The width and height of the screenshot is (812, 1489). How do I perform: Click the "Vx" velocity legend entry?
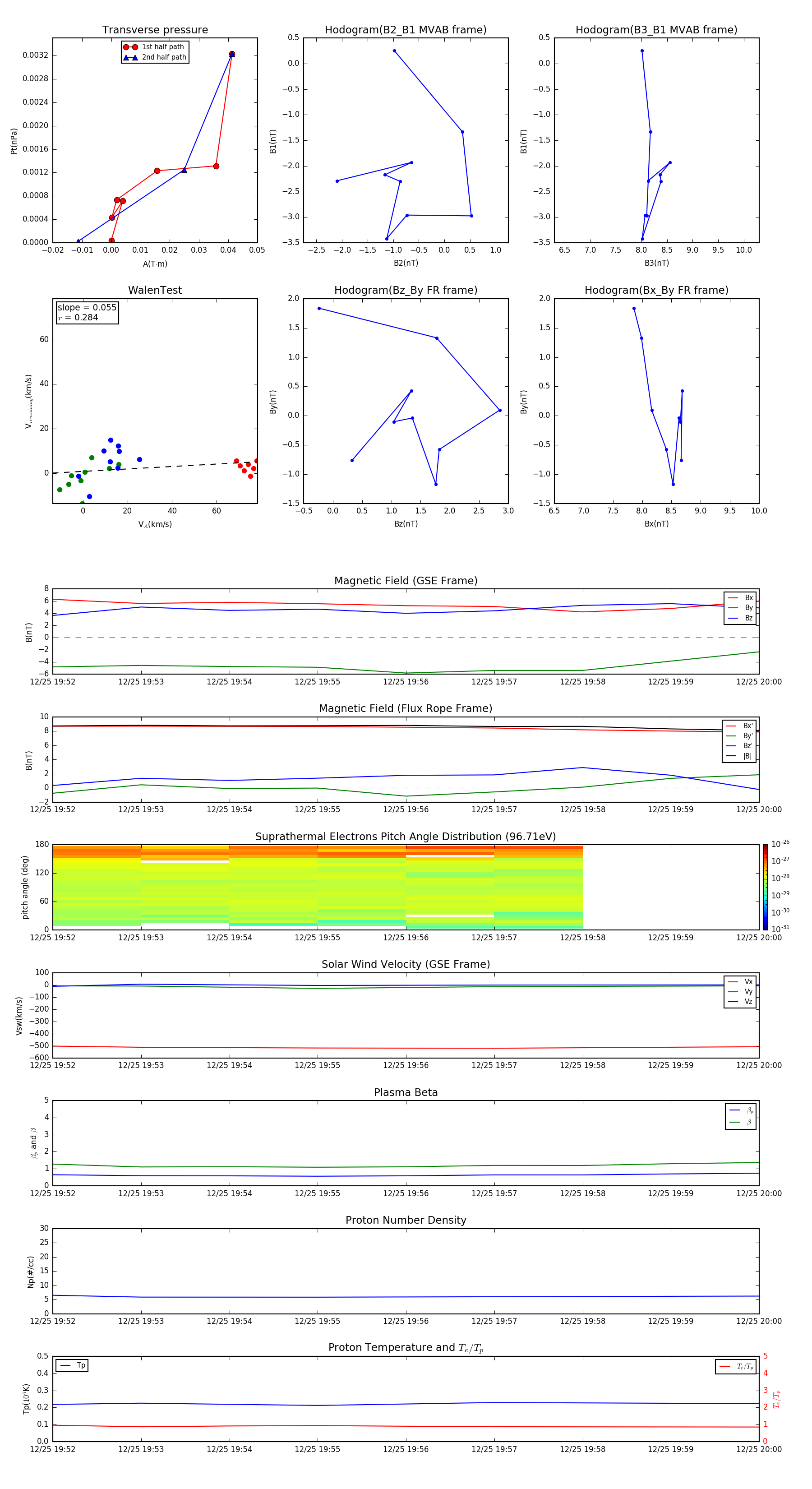point(740,982)
